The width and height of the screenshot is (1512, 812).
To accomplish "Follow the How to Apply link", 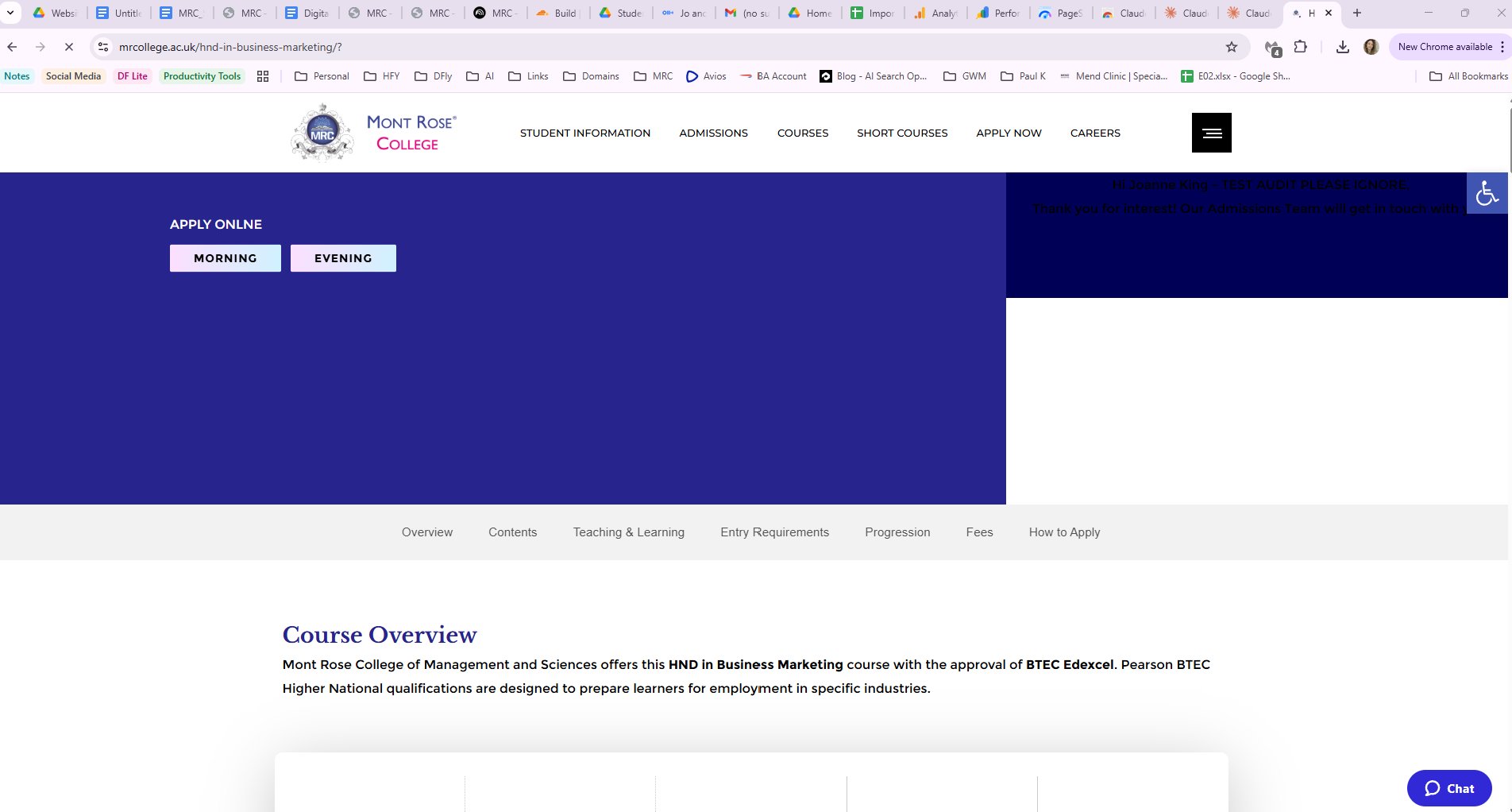I will 1064,532.
